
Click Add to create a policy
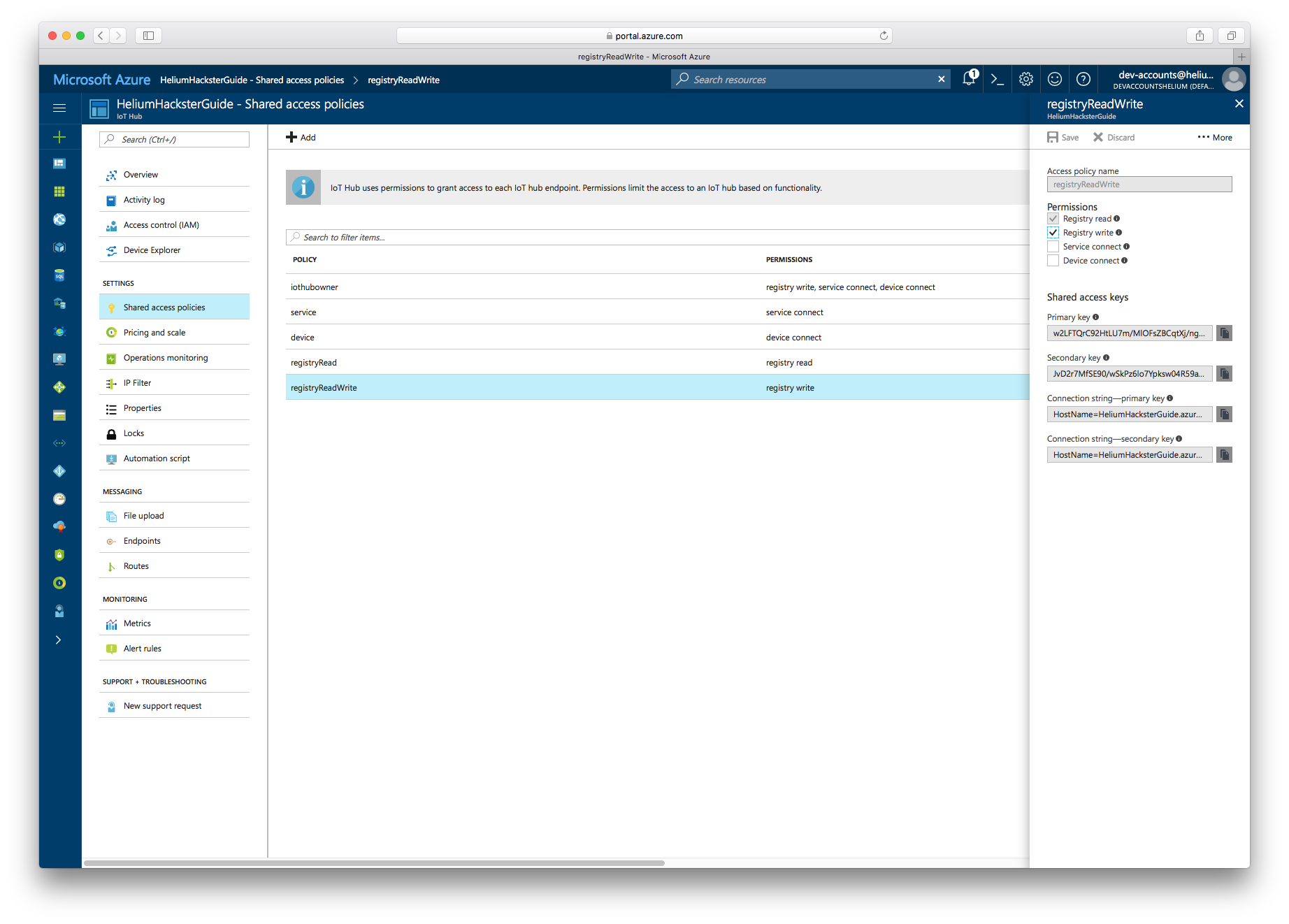(301, 138)
